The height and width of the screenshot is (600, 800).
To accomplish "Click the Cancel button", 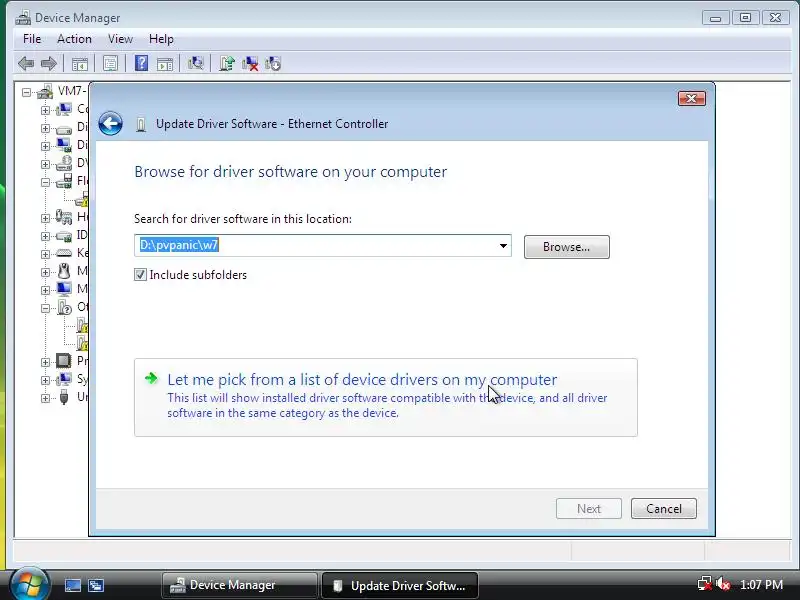I will (x=663, y=509).
